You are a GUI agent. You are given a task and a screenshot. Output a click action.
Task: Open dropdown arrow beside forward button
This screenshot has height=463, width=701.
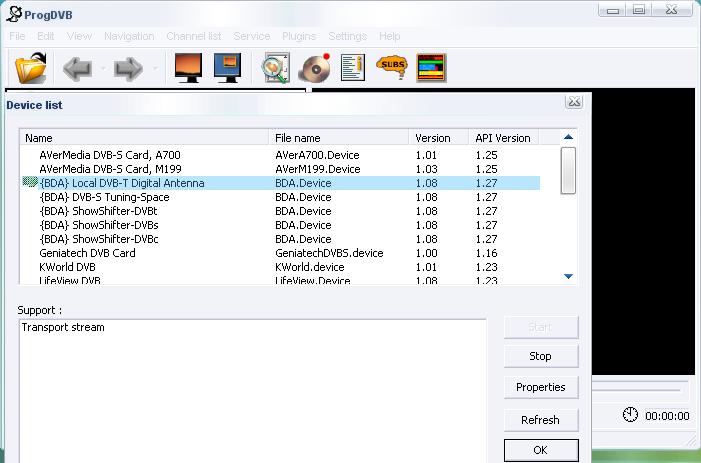click(x=154, y=69)
